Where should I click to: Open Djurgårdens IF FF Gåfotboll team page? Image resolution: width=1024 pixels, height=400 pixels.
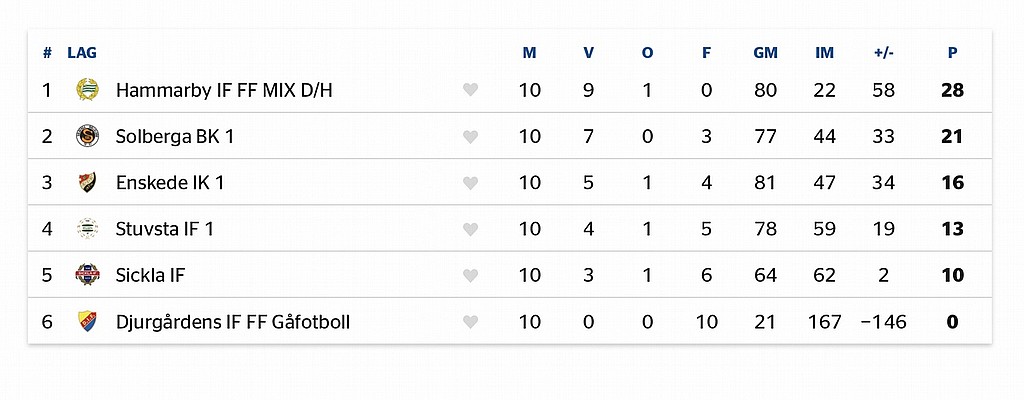232,322
